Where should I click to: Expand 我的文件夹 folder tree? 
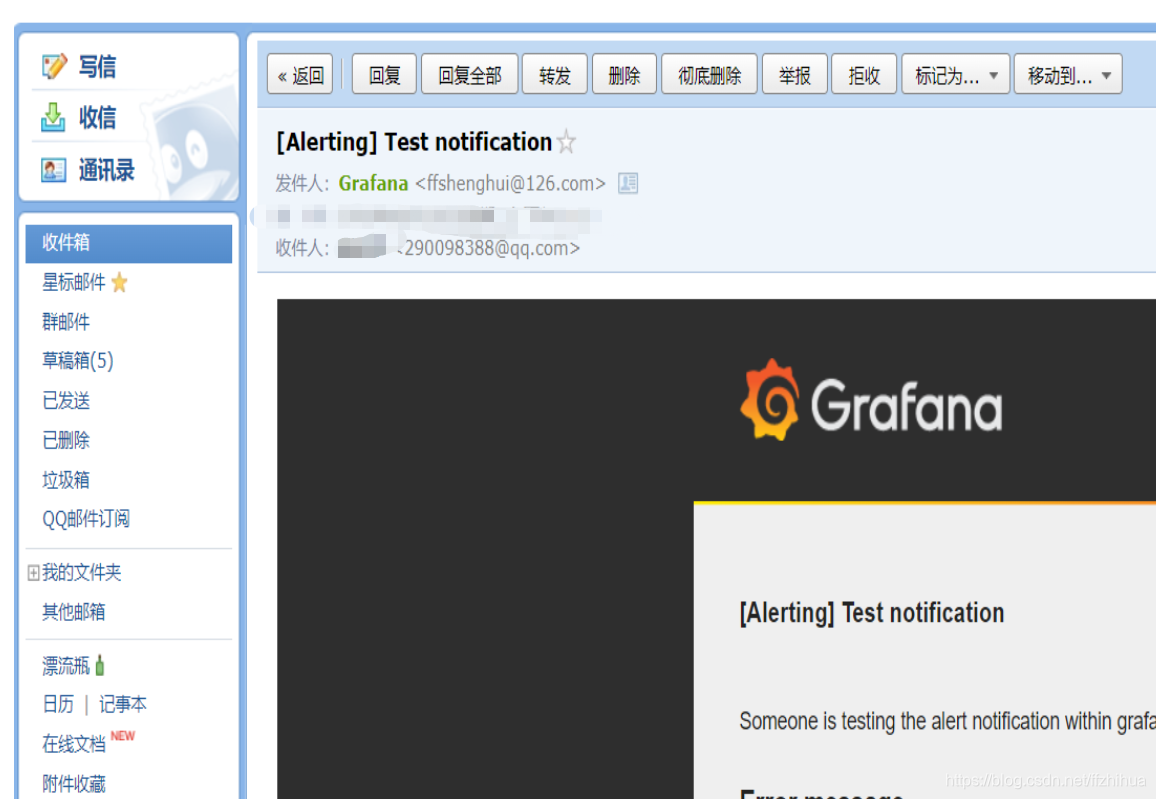[33, 573]
